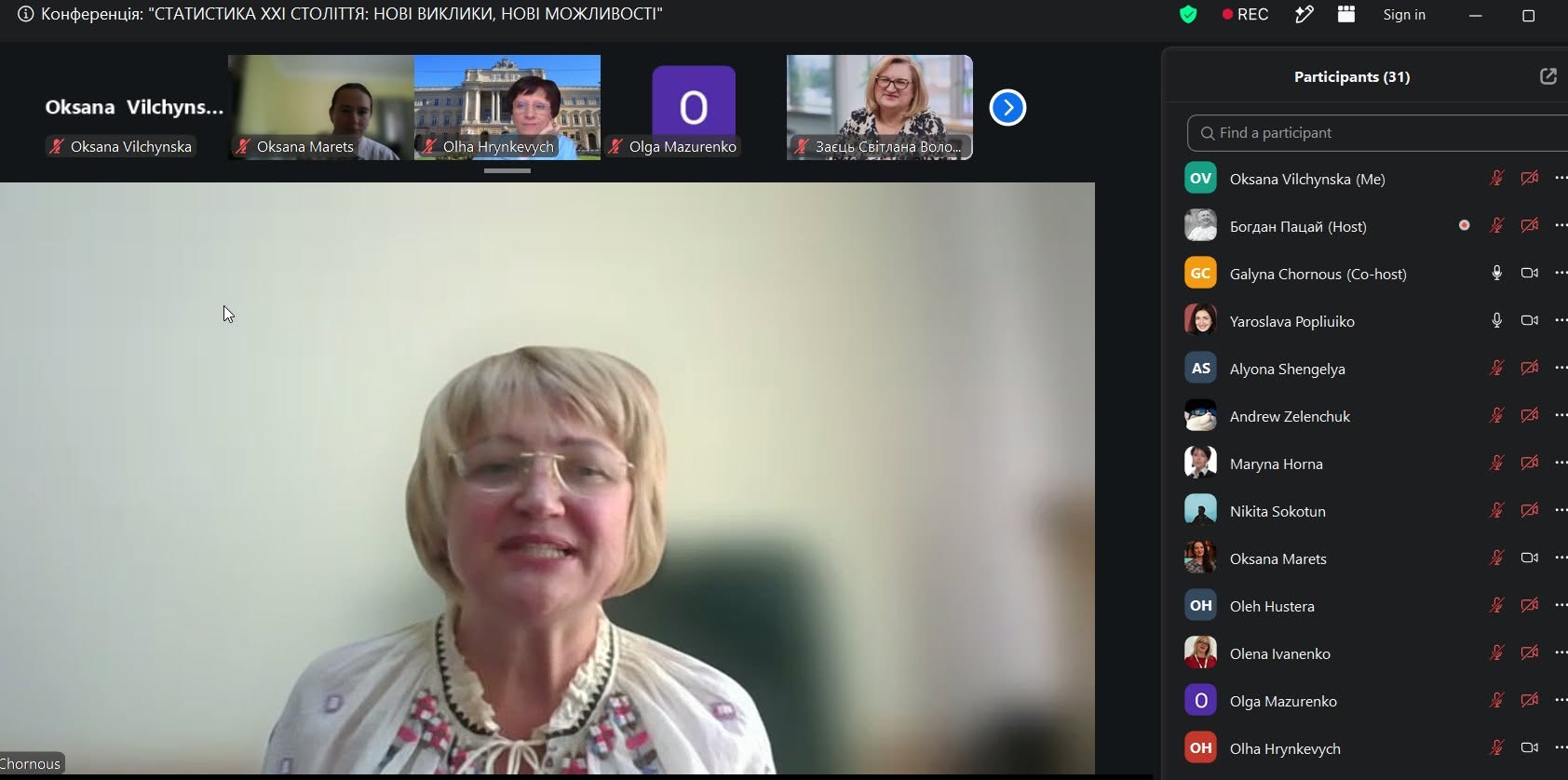The image size is (1568, 780).
Task: Toggle microphone for Oksana Vilchynska (Me)
Action: coord(1496,178)
